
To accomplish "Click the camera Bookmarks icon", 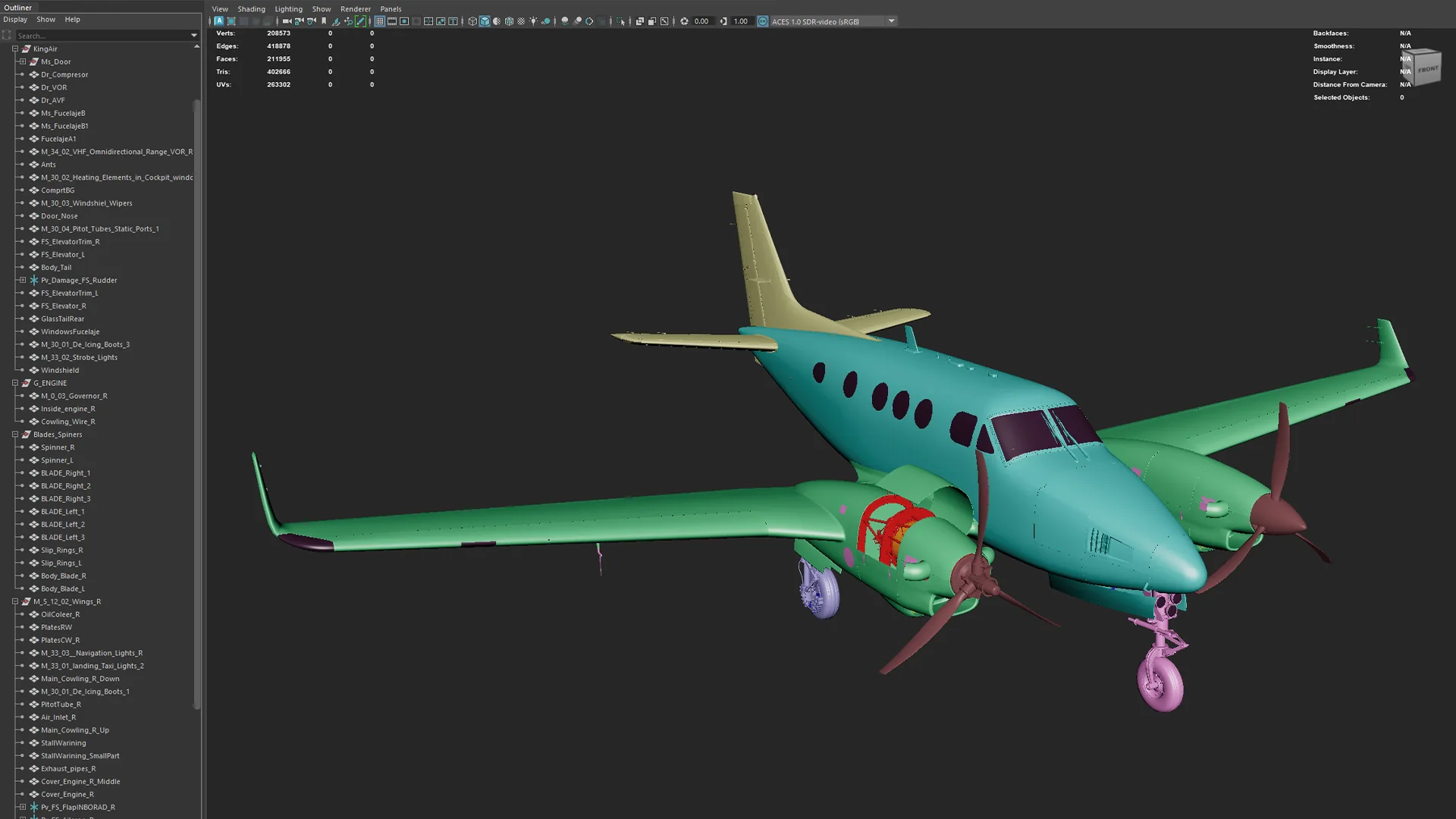I will pos(324,21).
